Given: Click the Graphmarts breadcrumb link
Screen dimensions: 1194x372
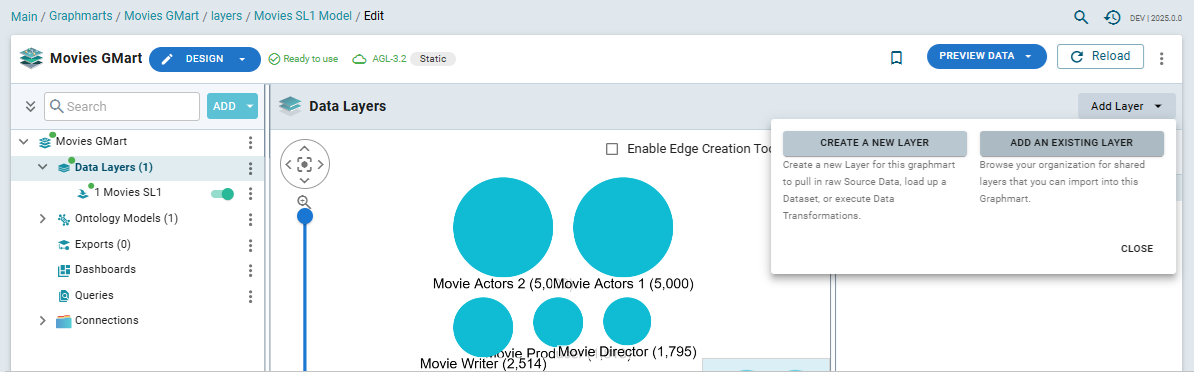Looking at the screenshot, I should point(81,15).
